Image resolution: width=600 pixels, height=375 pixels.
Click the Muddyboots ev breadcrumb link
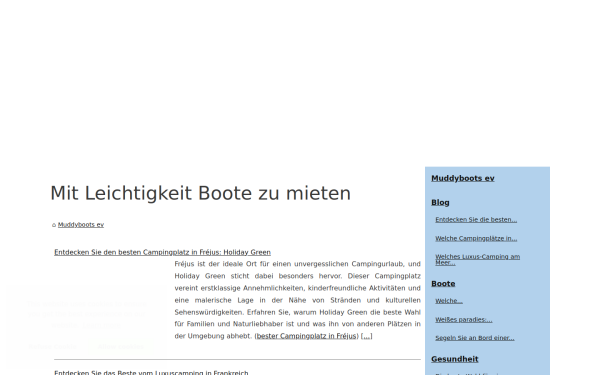[81, 225]
